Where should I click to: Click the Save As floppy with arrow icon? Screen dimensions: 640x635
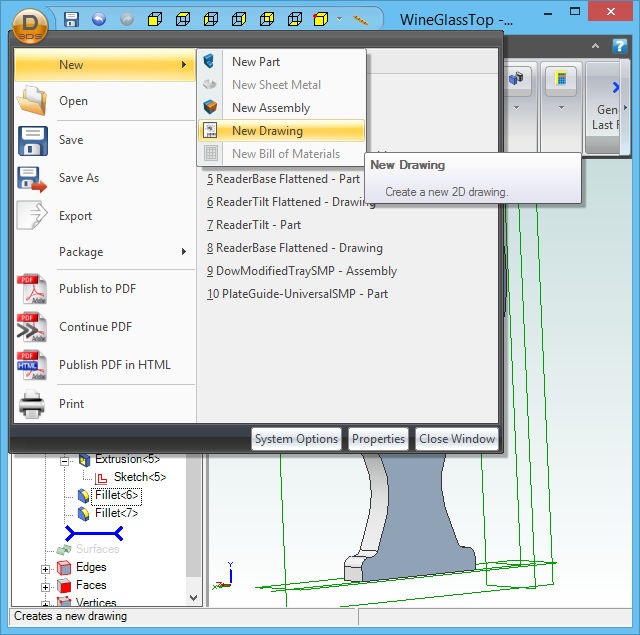point(32,179)
